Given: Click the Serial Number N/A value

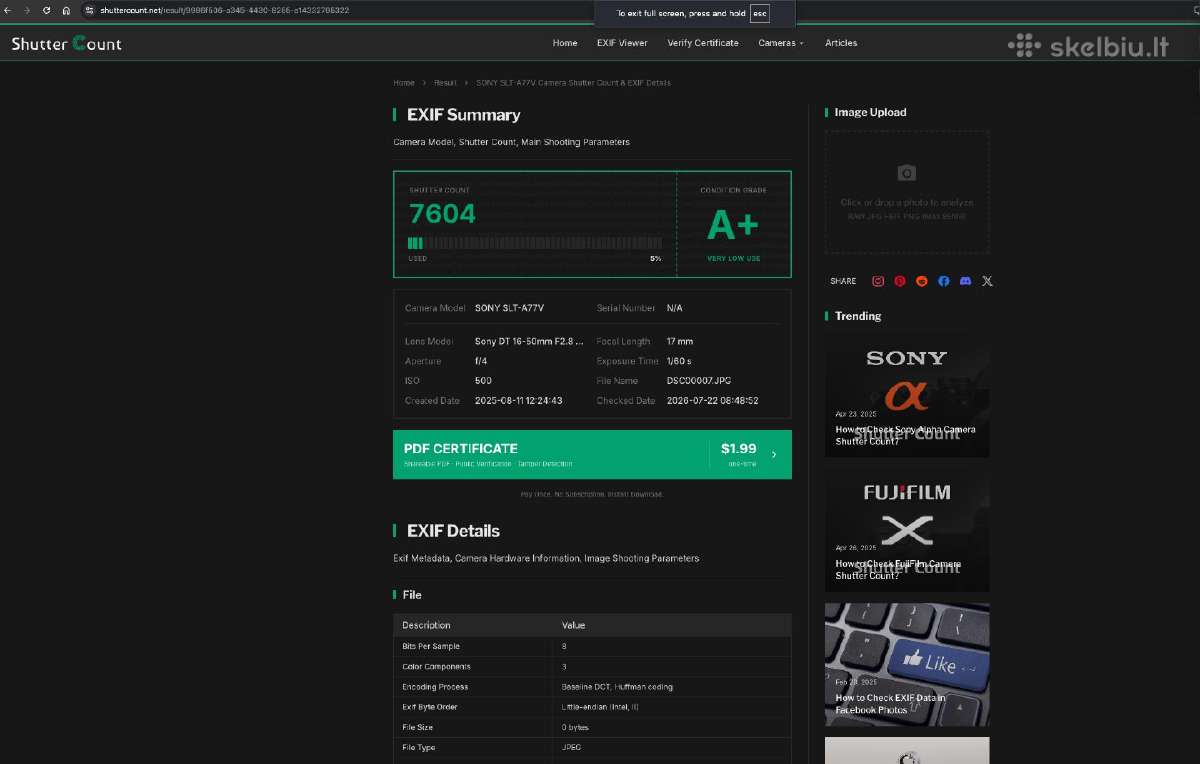Looking at the screenshot, I should click(x=674, y=308).
